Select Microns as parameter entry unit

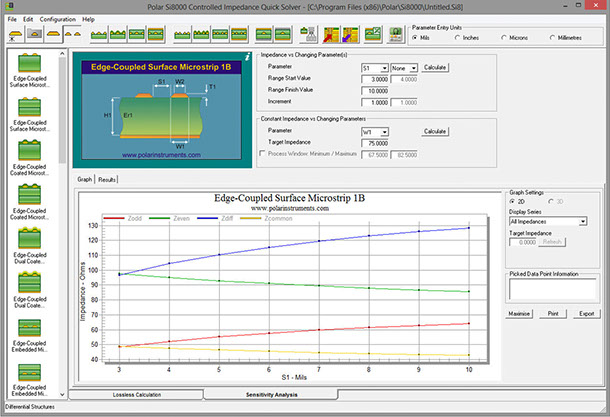click(x=506, y=38)
